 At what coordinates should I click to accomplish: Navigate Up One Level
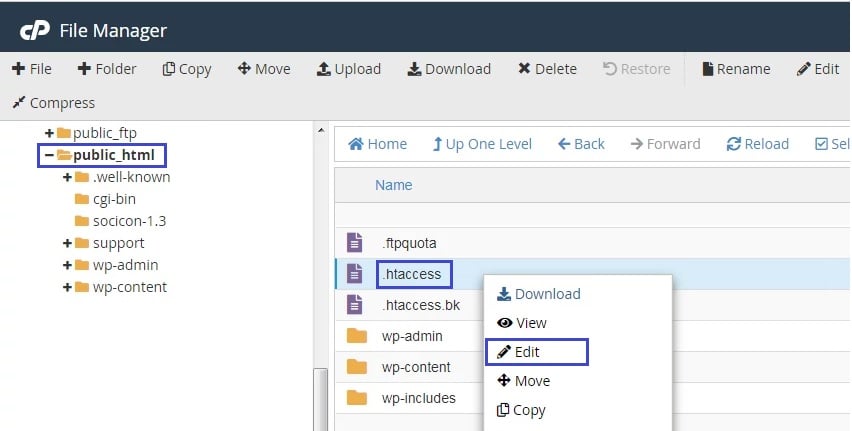point(482,144)
